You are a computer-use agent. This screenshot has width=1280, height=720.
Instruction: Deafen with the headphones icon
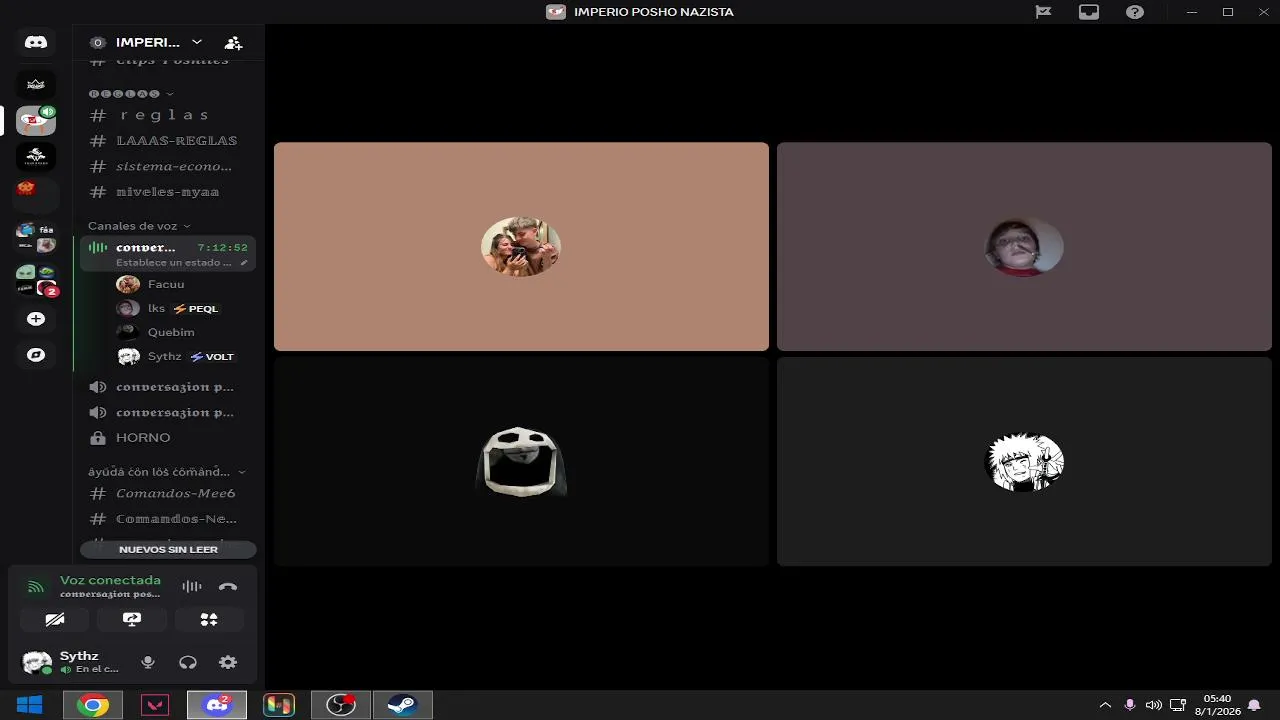(188, 662)
